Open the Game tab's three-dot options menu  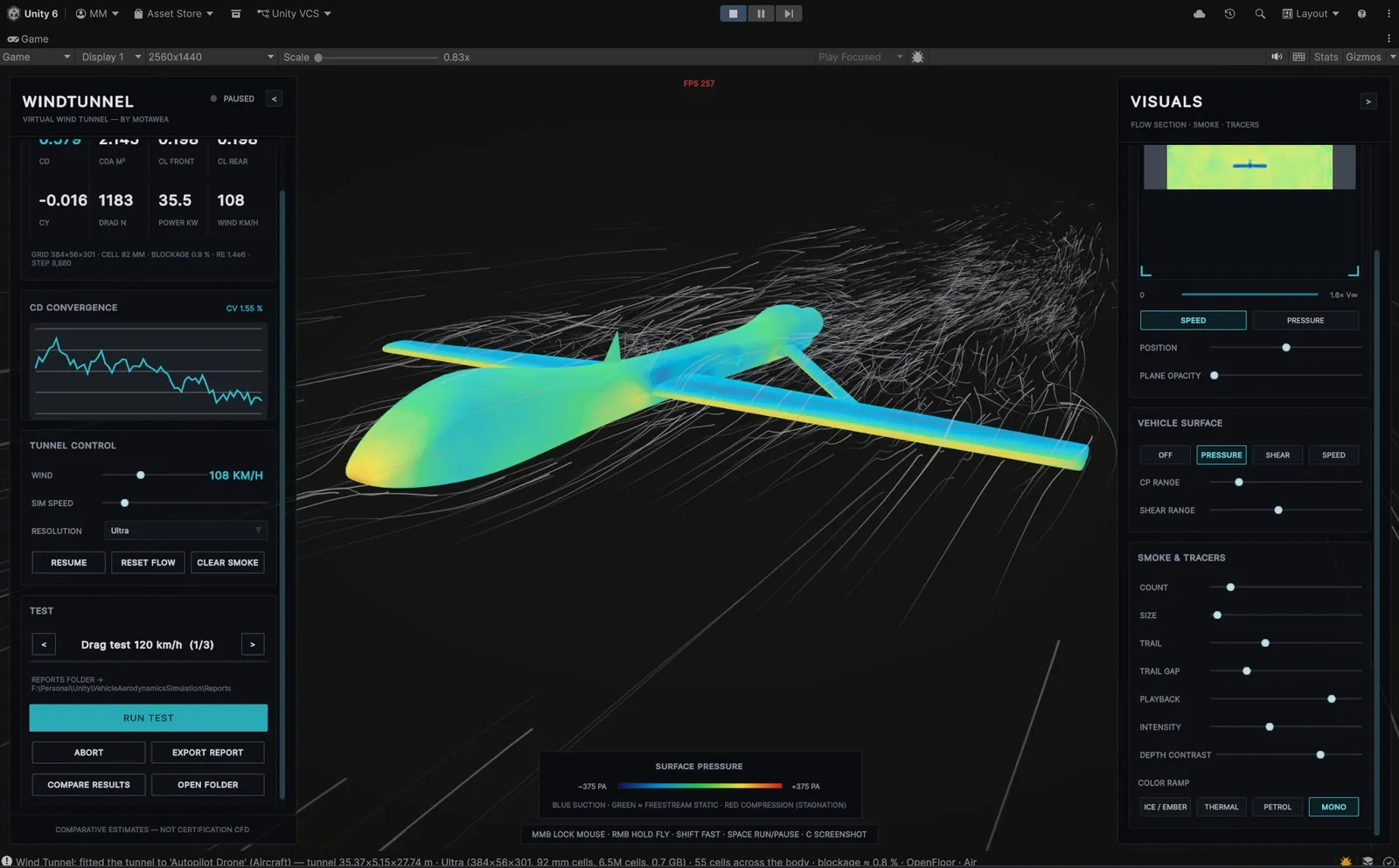pos(1389,38)
